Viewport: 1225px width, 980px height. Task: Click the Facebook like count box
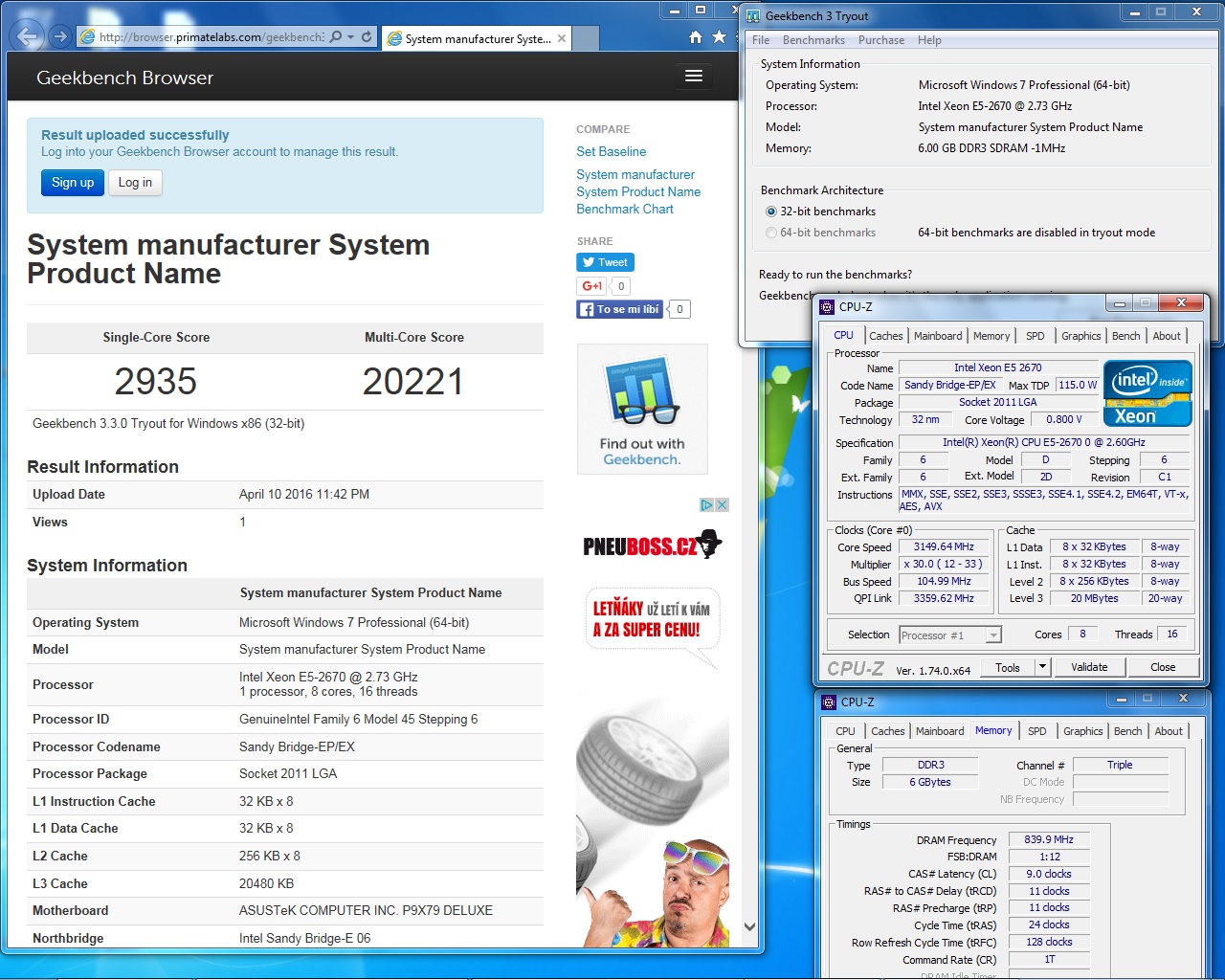coord(679,309)
